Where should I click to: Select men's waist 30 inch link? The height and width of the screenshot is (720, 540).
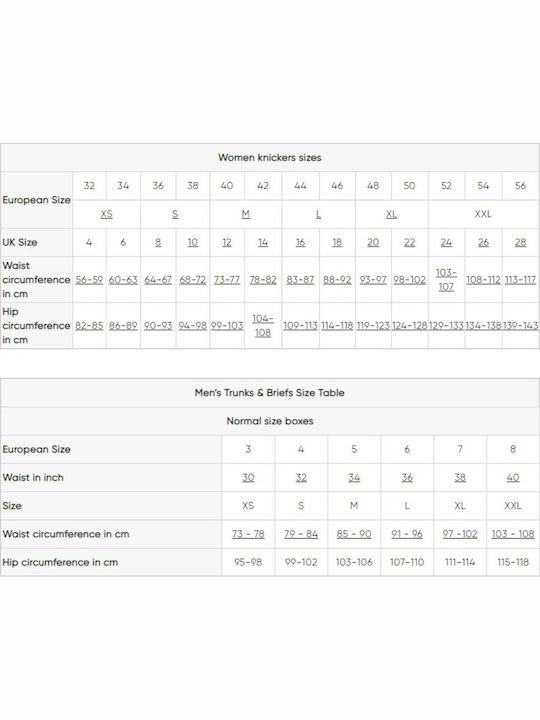click(248, 478)
